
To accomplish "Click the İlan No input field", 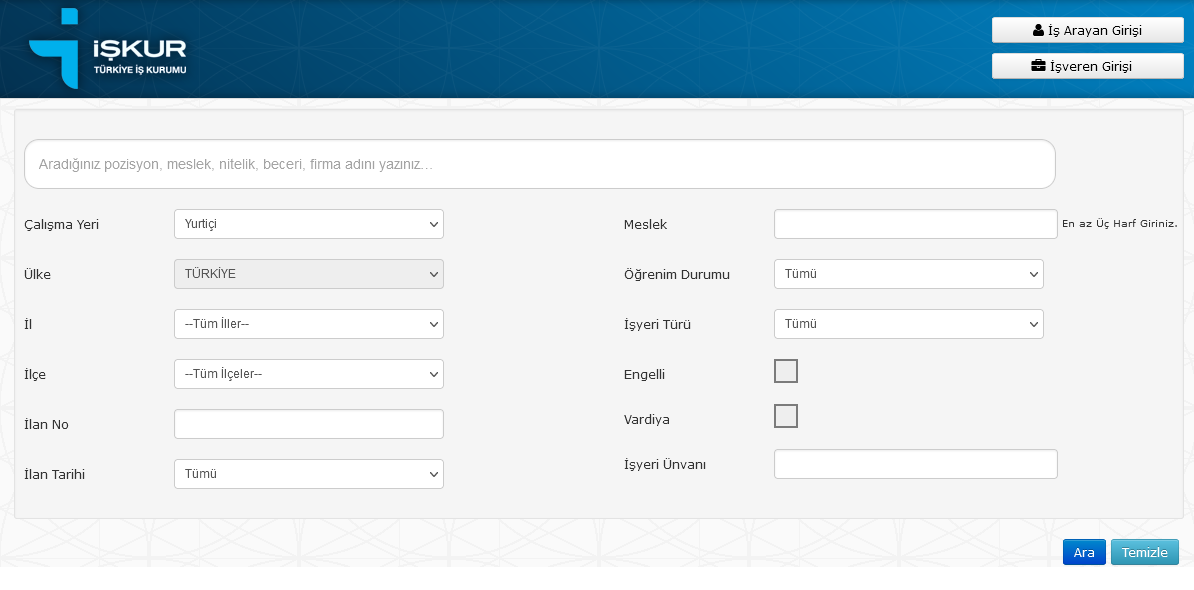I will (x=308, y=424).
